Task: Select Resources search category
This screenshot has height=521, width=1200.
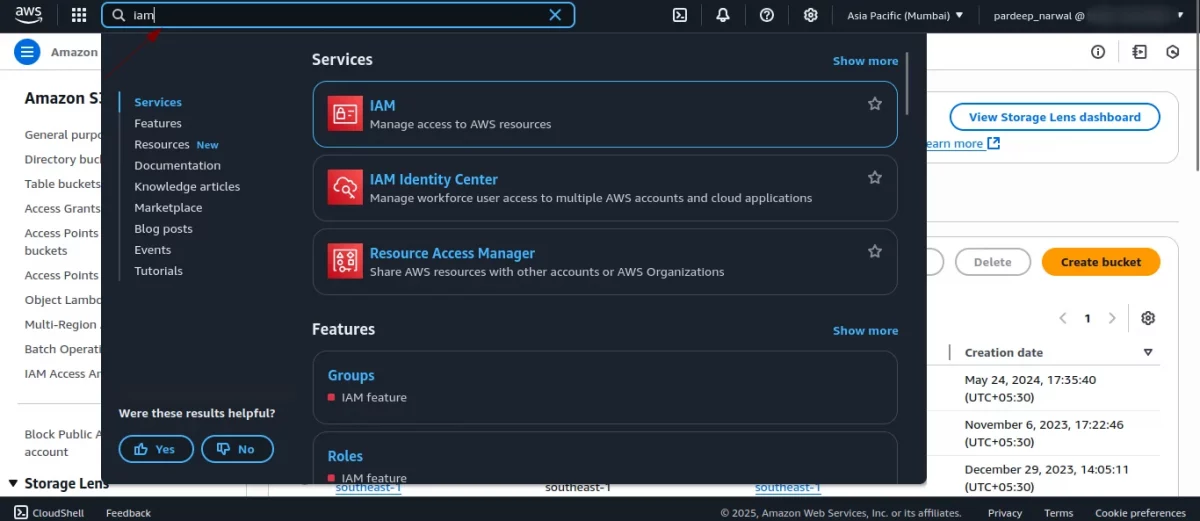Action: point(162,144)
